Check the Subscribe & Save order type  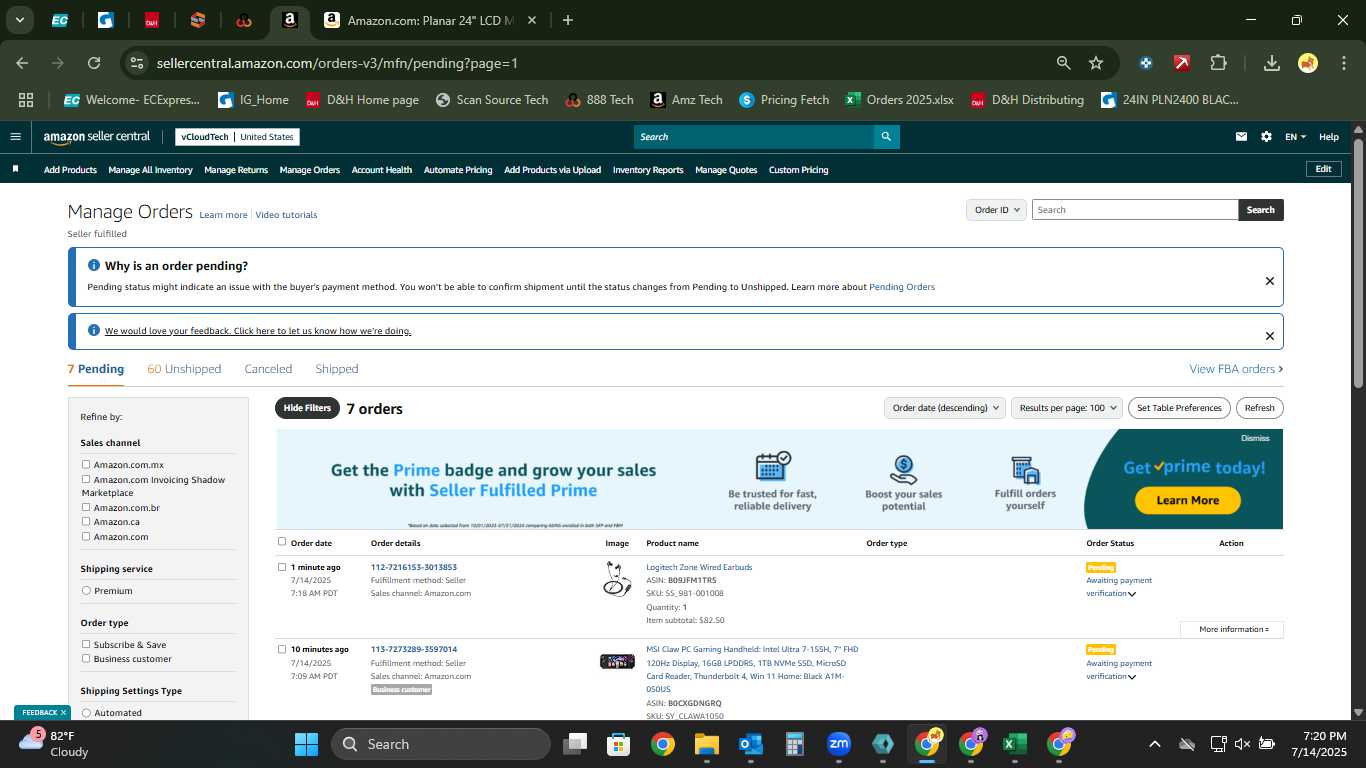tap(86, 644)
